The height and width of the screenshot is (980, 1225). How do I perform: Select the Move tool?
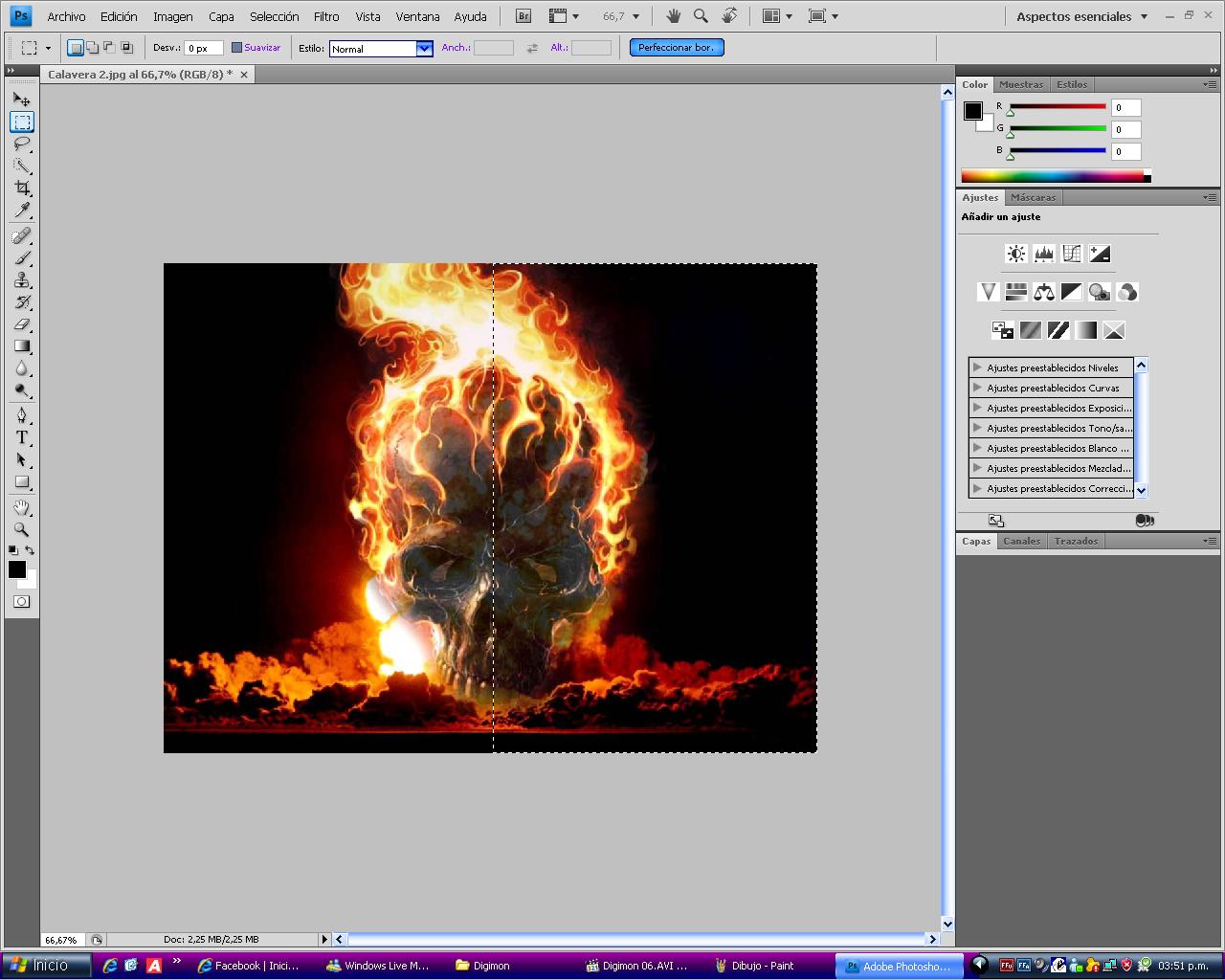click(x=22, y=99)
